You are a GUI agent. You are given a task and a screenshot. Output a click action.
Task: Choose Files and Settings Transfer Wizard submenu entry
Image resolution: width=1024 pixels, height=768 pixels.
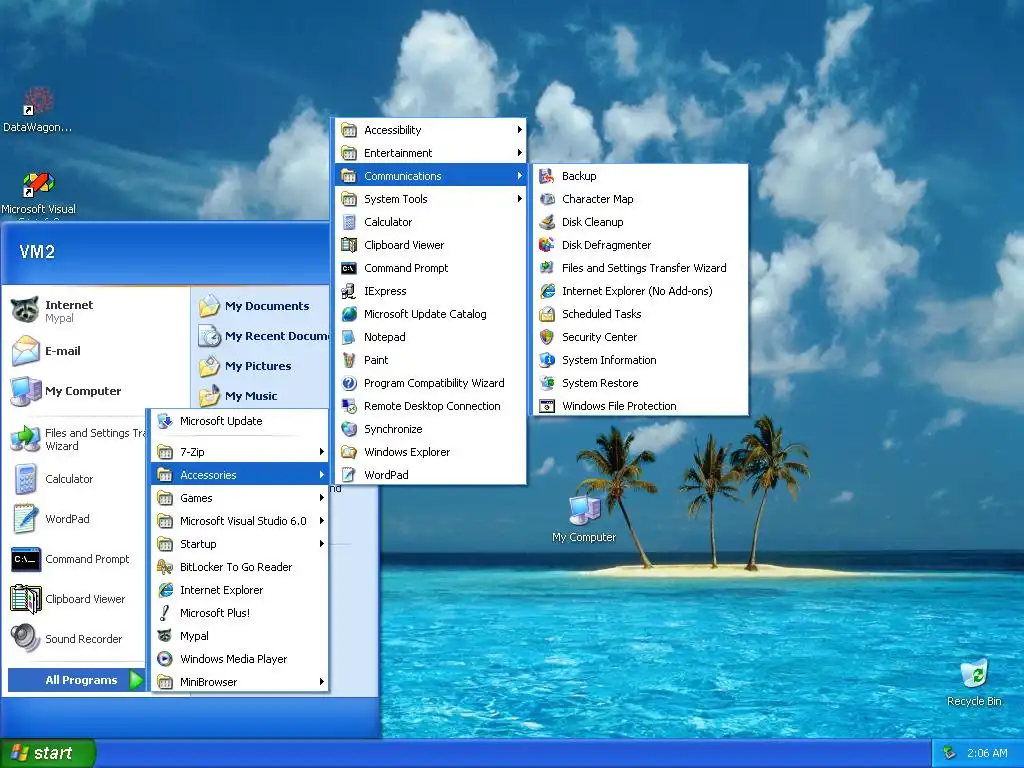coord(640,268)
